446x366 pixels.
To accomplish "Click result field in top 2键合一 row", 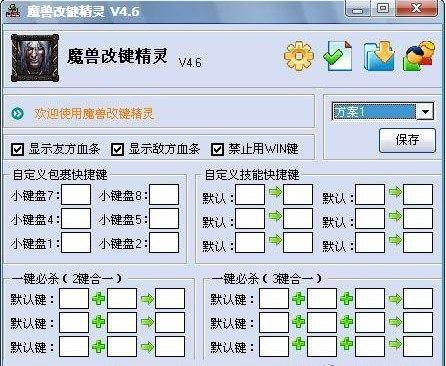I will (x=170, y=298).
